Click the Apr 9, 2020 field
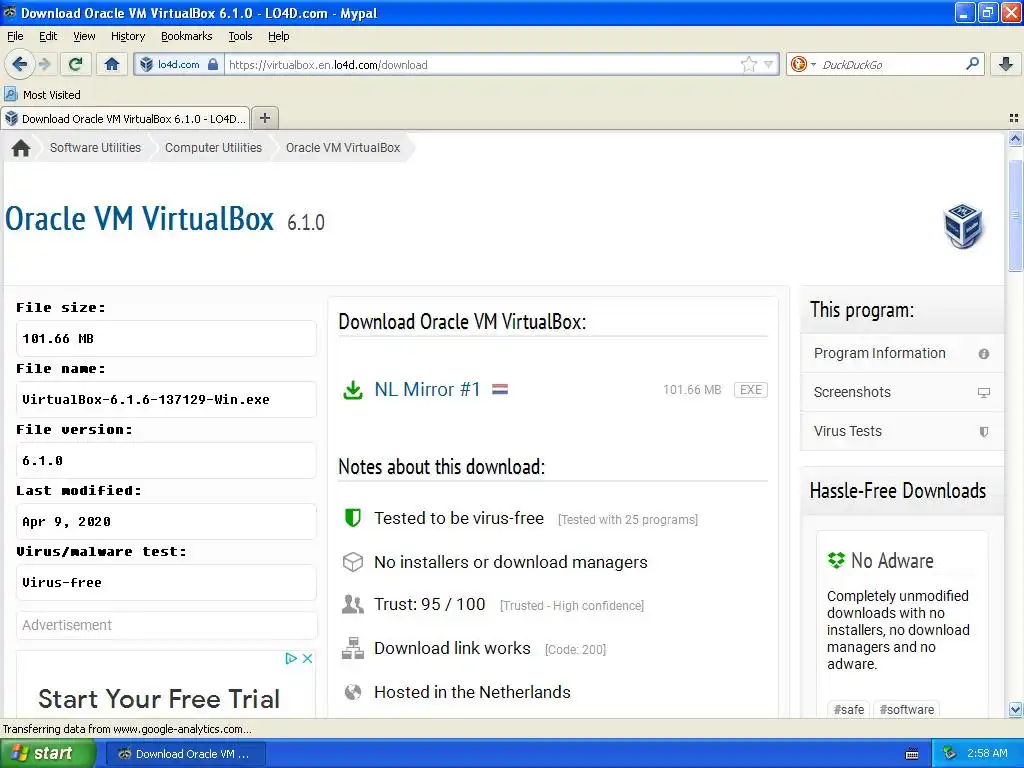The height and width of the screenshot is (768, 1024). (166, 521)
